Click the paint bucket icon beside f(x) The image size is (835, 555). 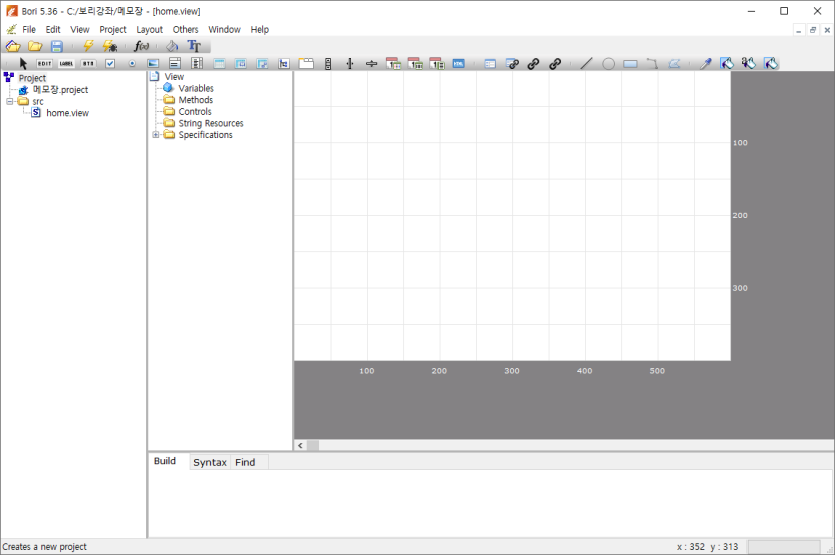(172, 46)
